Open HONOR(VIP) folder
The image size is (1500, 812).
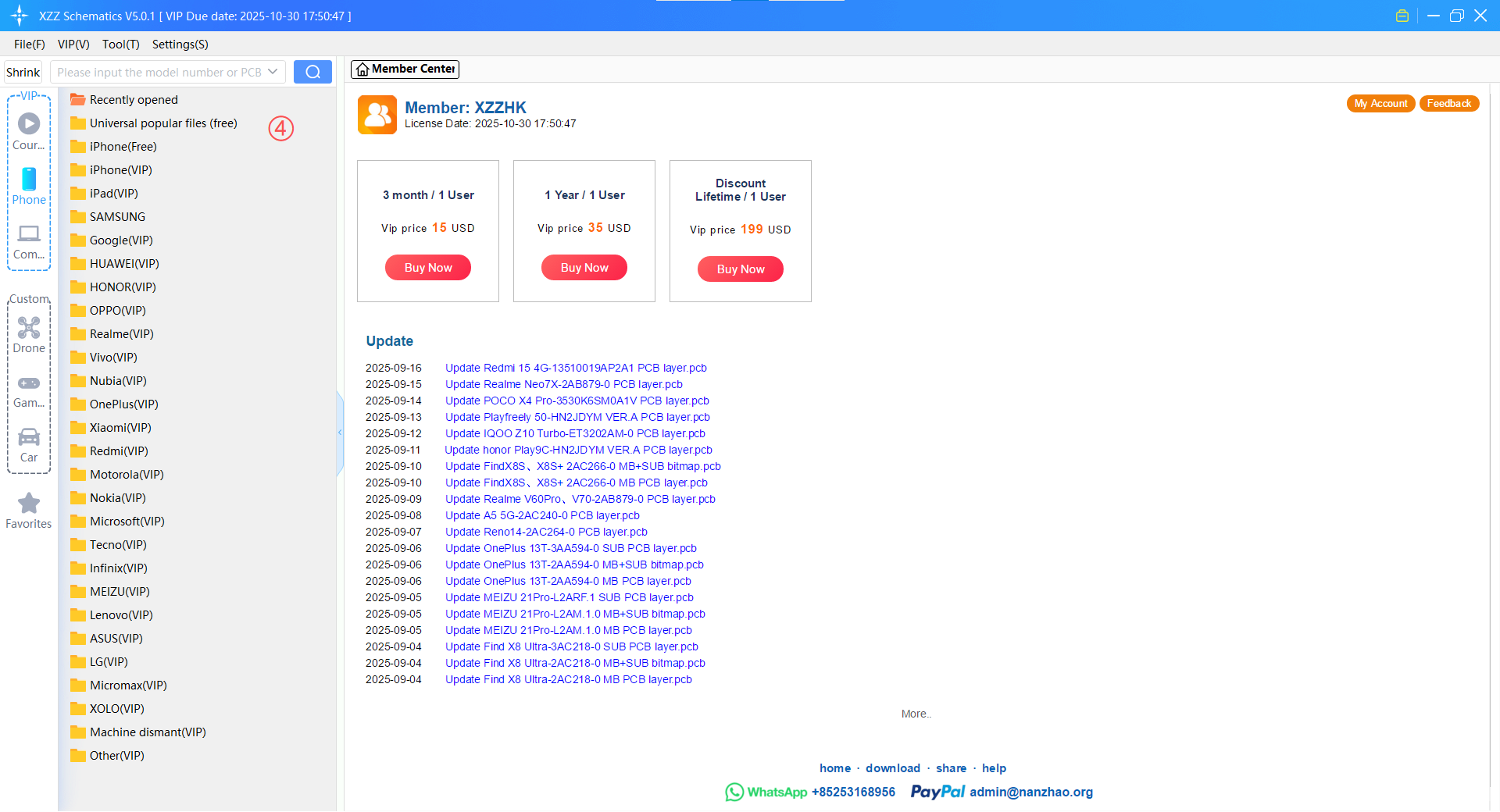[x=113, y=287]
